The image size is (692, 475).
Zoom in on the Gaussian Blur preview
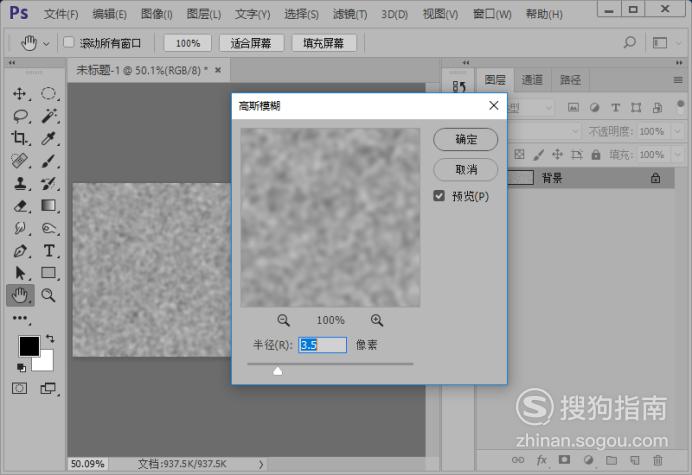click(x=376, y=320)
